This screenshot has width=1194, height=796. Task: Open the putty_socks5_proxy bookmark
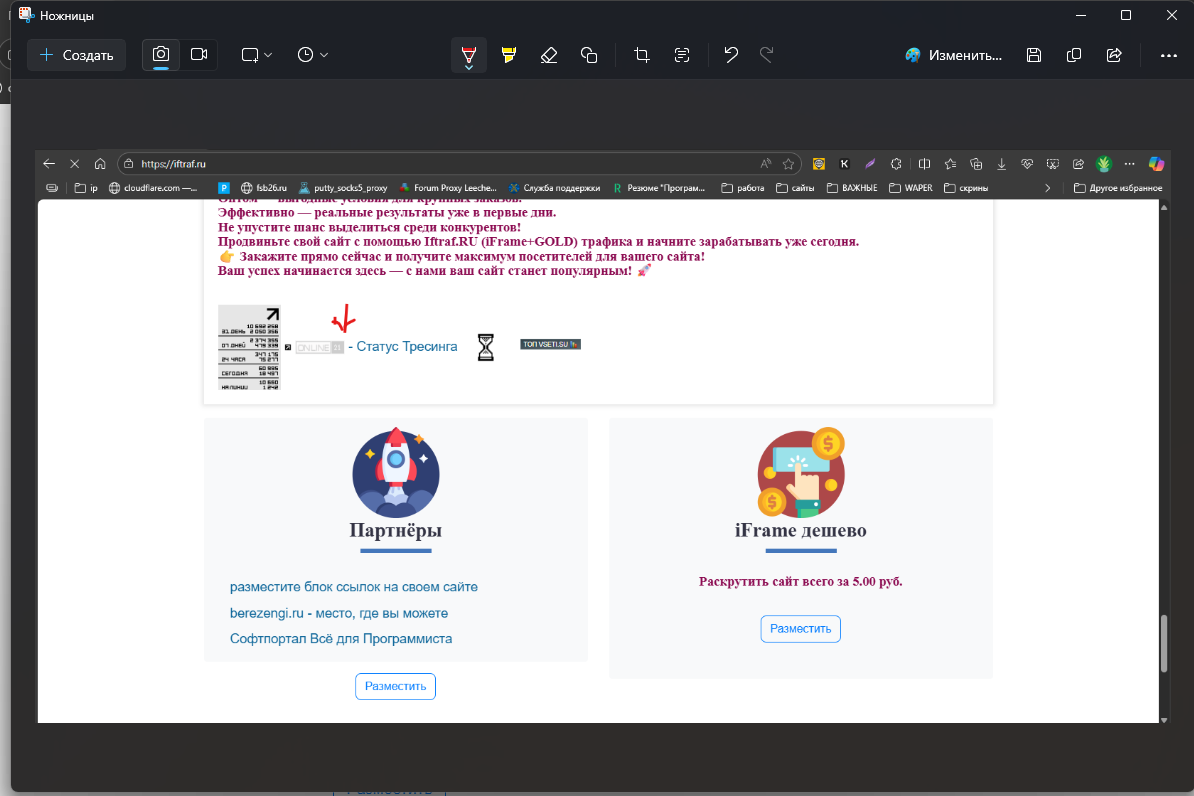tap(343, 188)
